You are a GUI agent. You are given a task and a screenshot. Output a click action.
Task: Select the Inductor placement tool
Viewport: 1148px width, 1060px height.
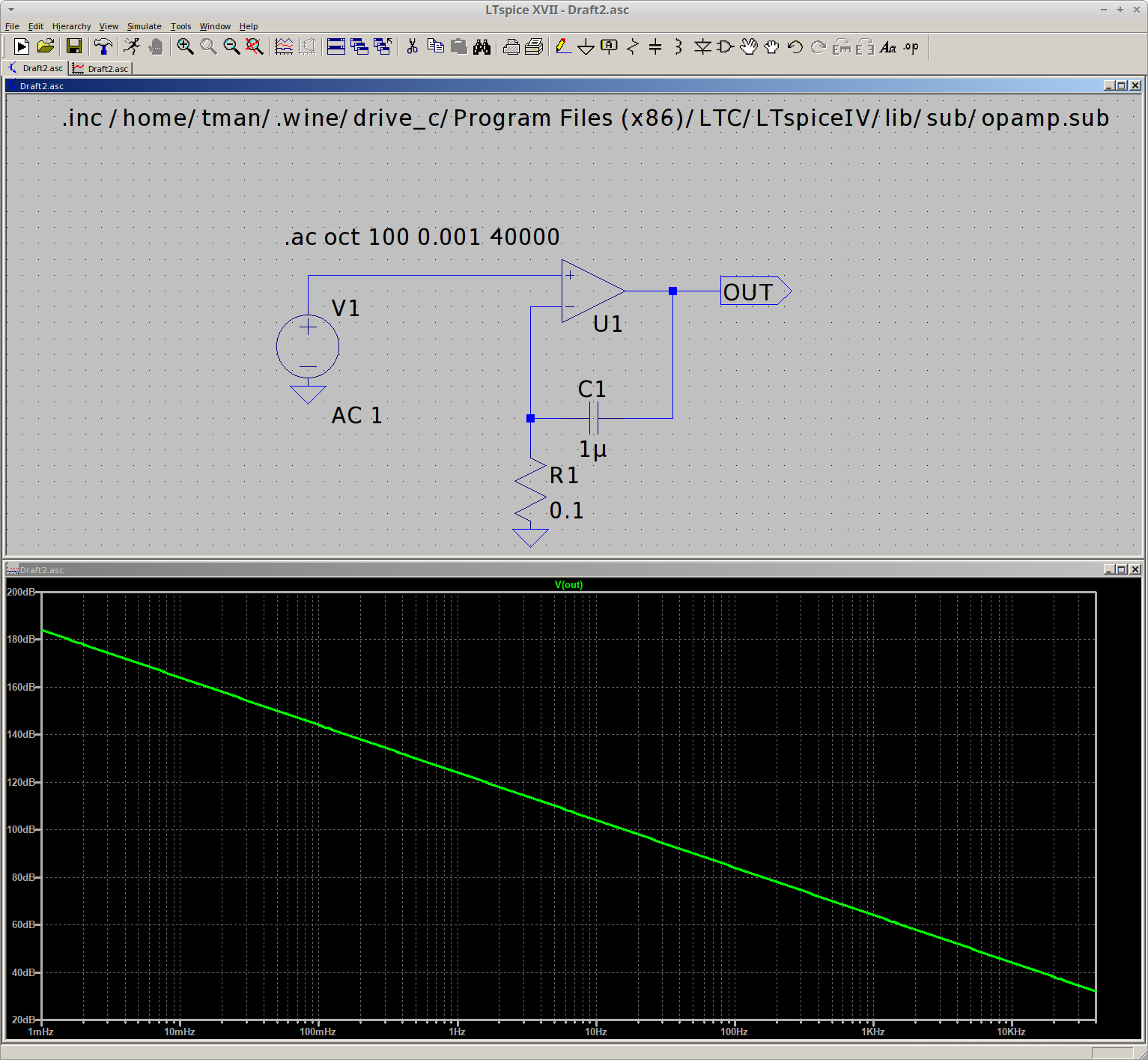[x=678, y=46]
